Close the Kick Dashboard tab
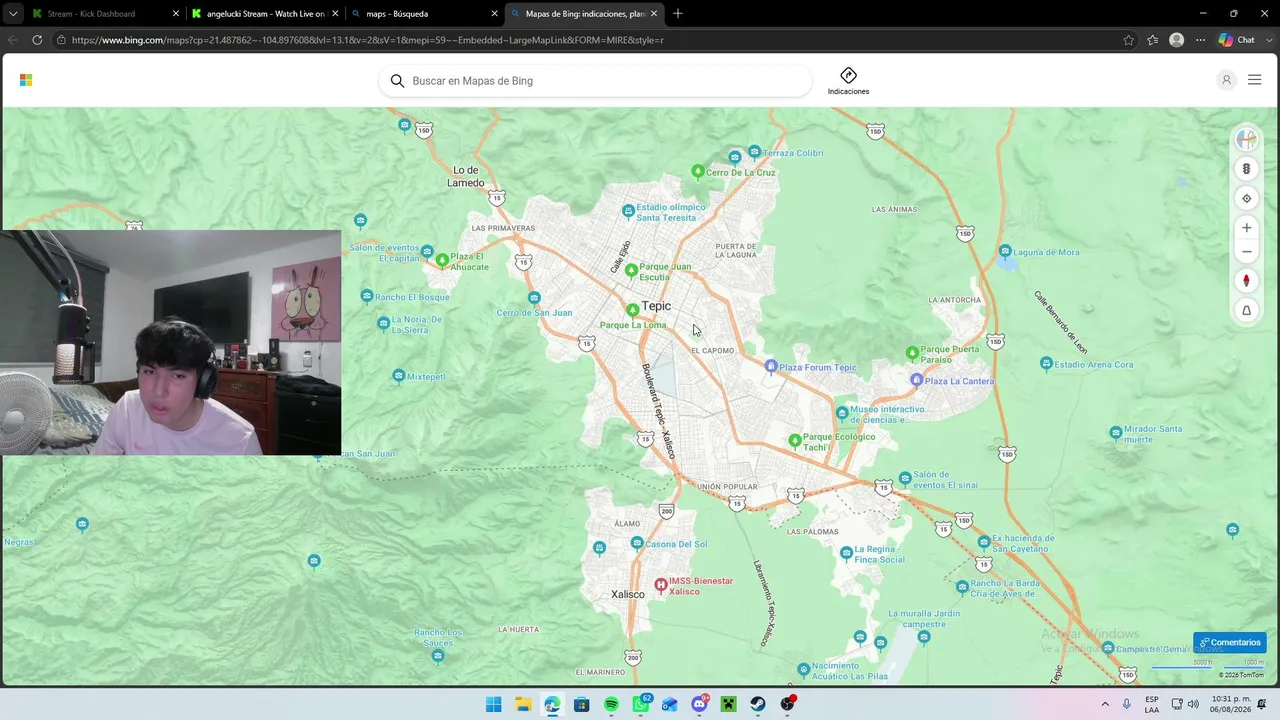Viewport: 1280px width, 720px height. click(x=176, y=14)
